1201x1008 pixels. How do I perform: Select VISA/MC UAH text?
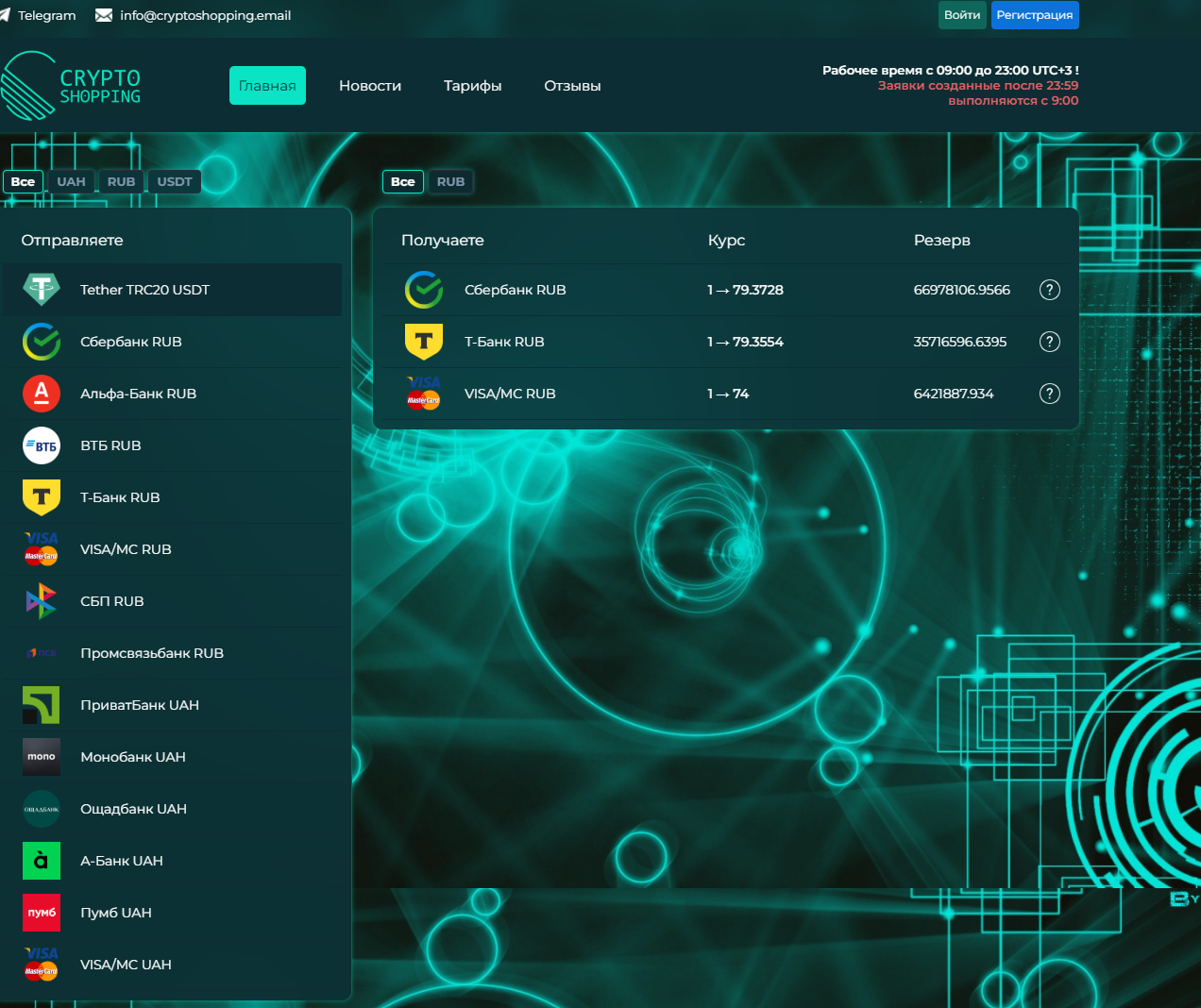pos(126,965)
